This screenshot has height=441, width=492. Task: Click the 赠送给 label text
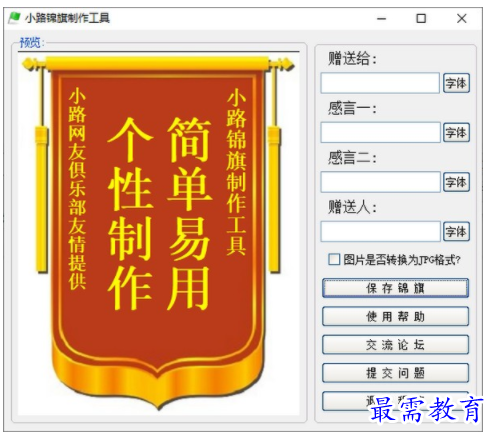tap(352, 59)
